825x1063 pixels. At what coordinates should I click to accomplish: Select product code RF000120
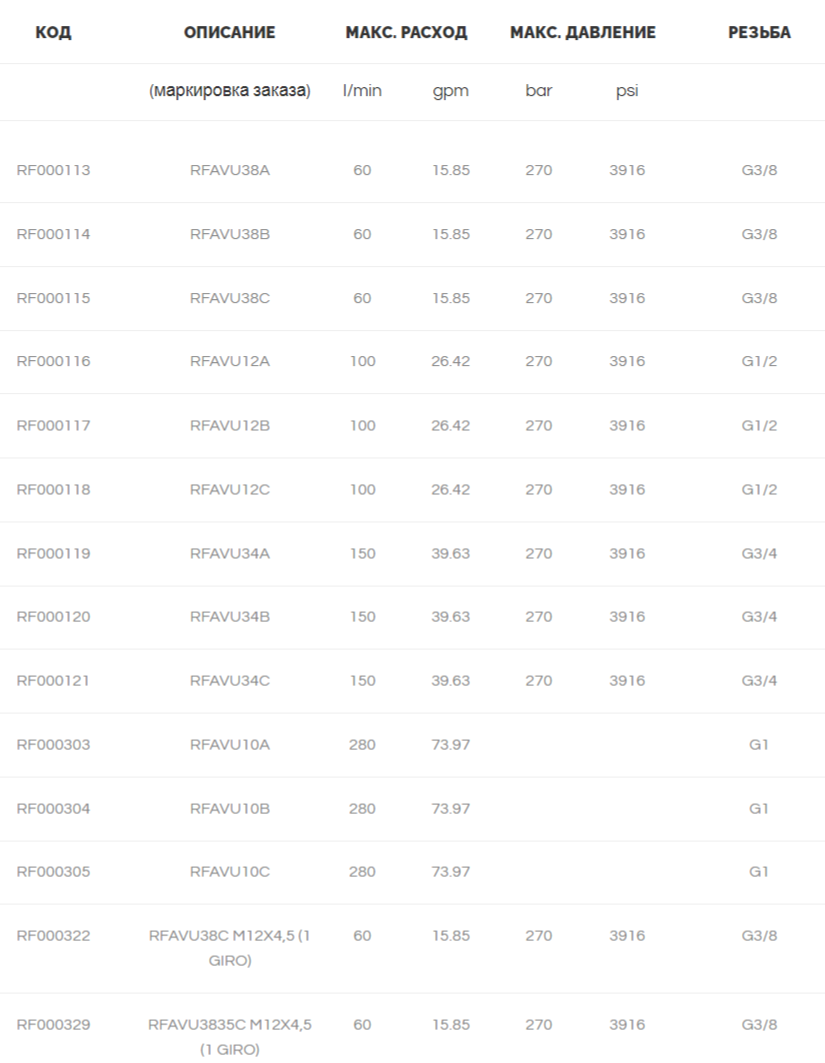(x=54, y=617)
